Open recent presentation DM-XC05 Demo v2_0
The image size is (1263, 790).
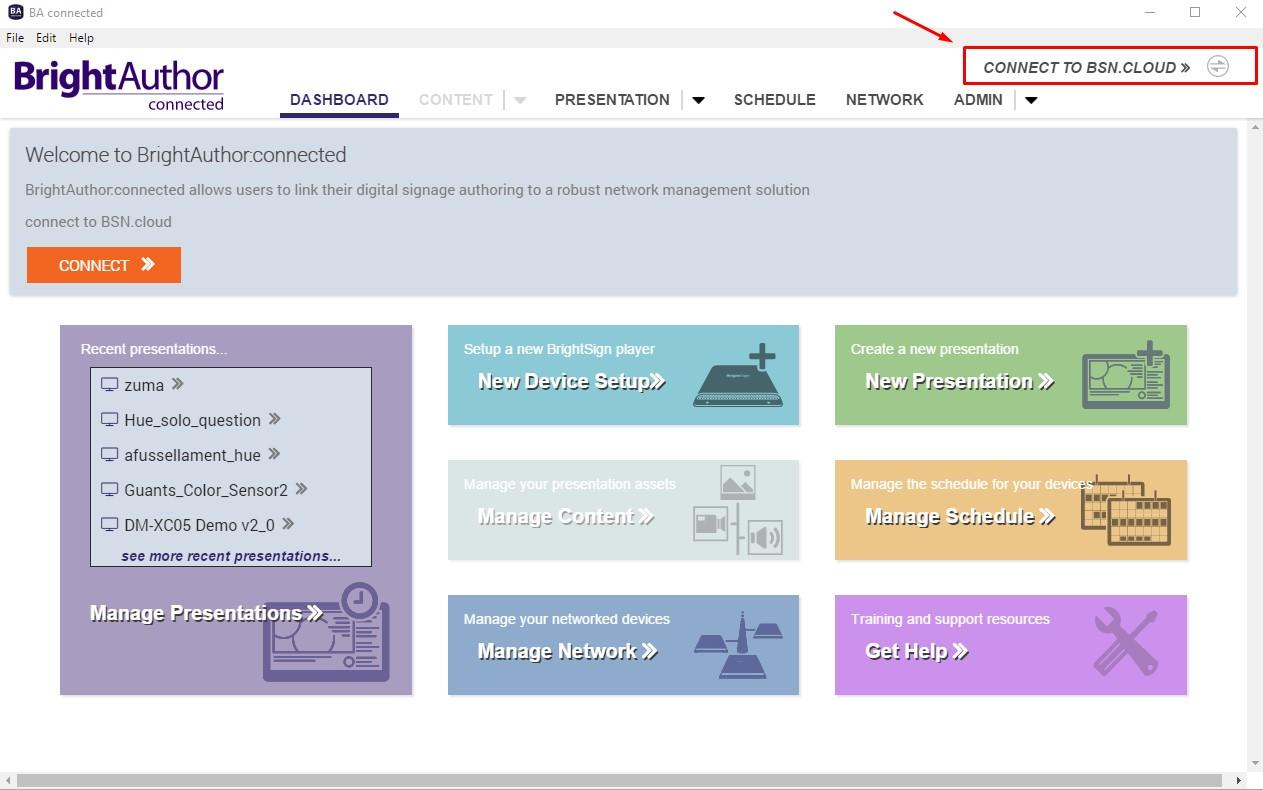[198, 525]
